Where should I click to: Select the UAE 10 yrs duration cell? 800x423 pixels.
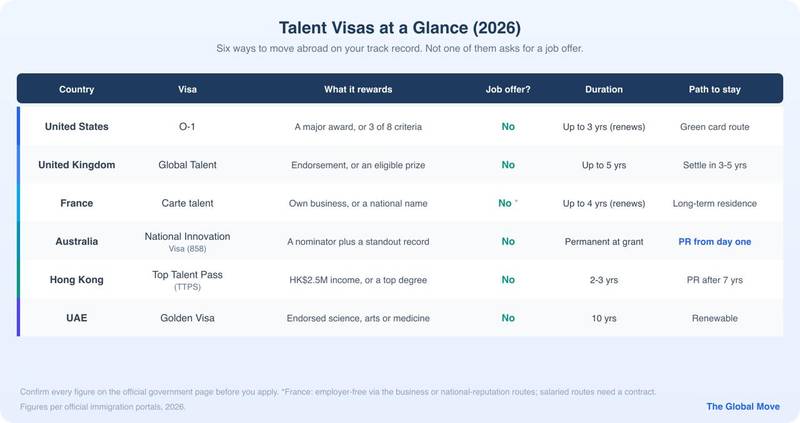[604, 318]
